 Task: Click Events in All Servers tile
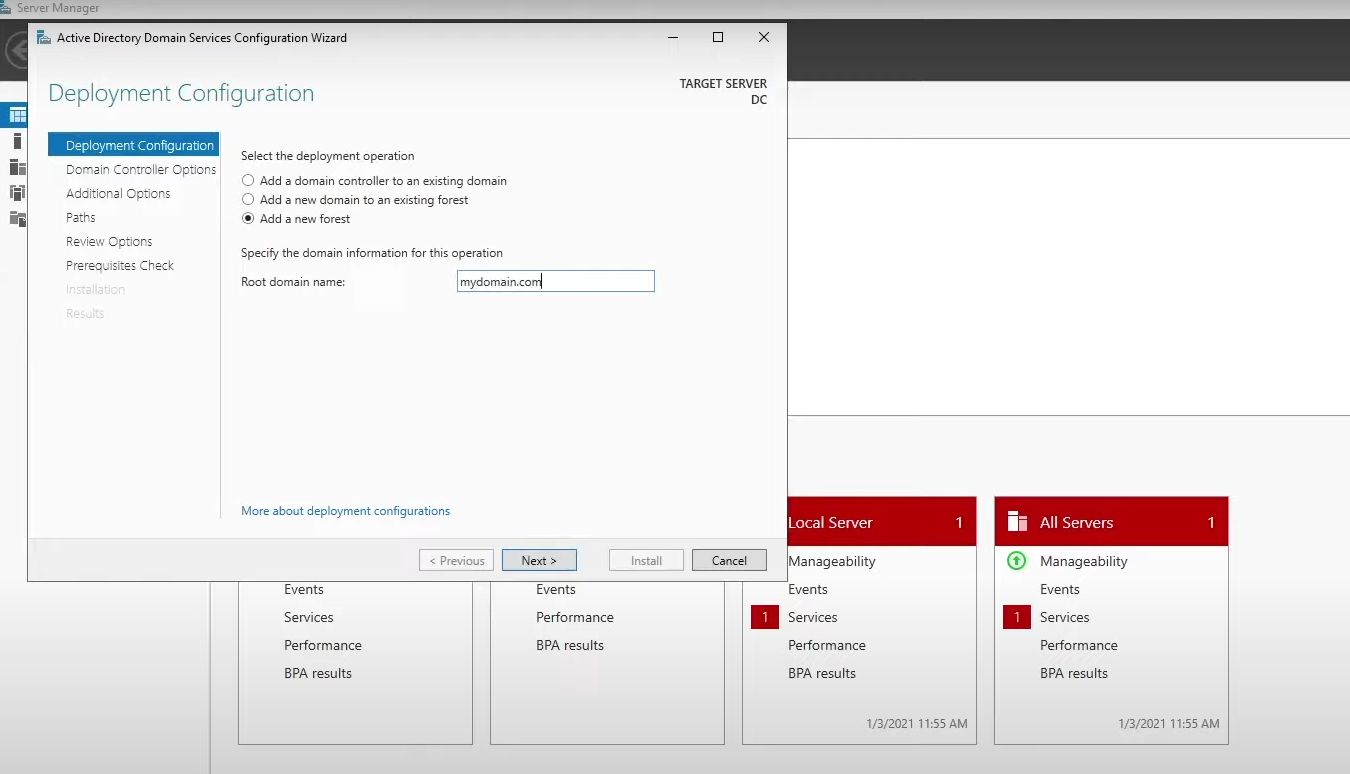click(x=1060, y=589)
